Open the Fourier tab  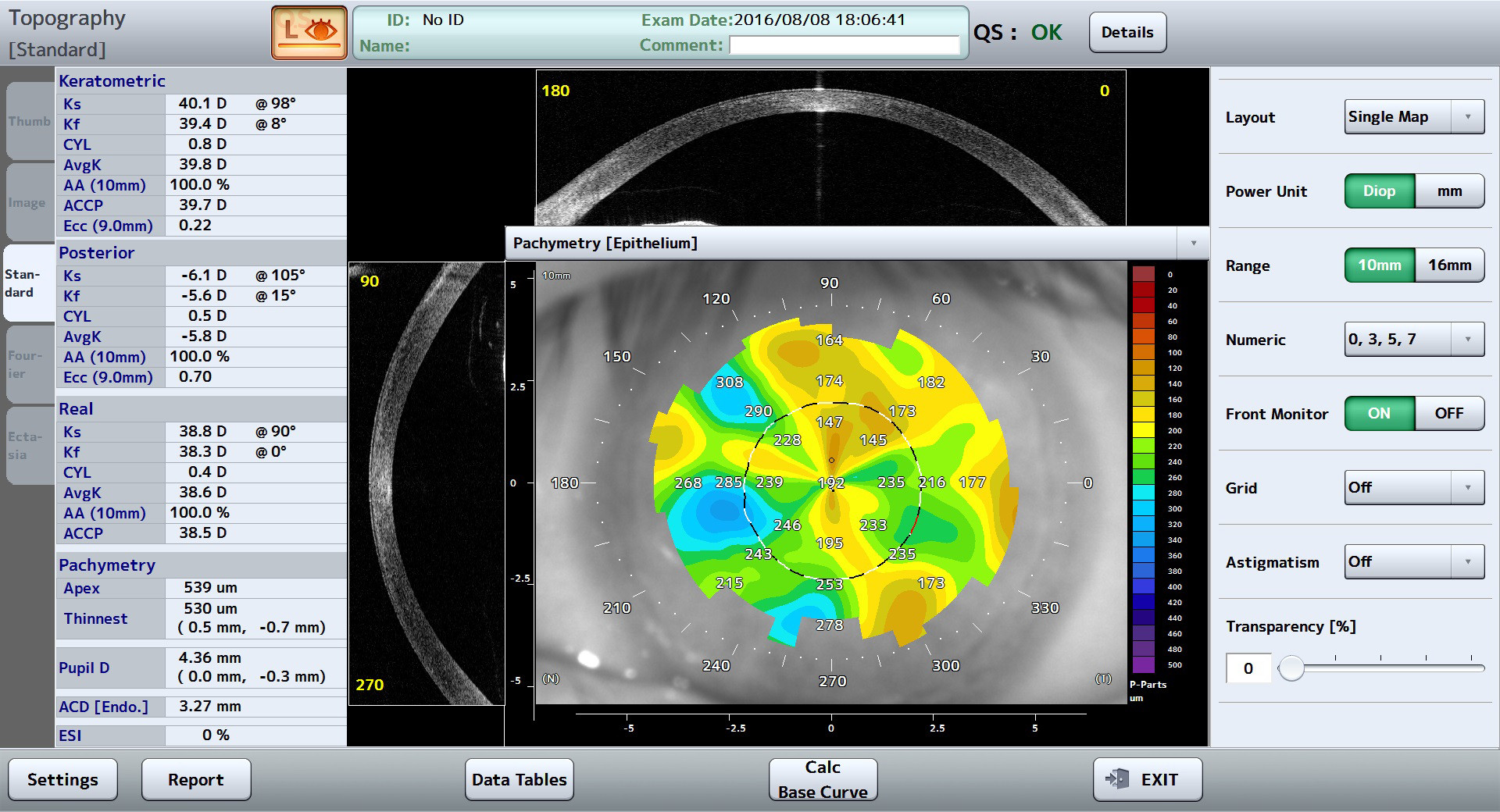(x=29, y=365)
